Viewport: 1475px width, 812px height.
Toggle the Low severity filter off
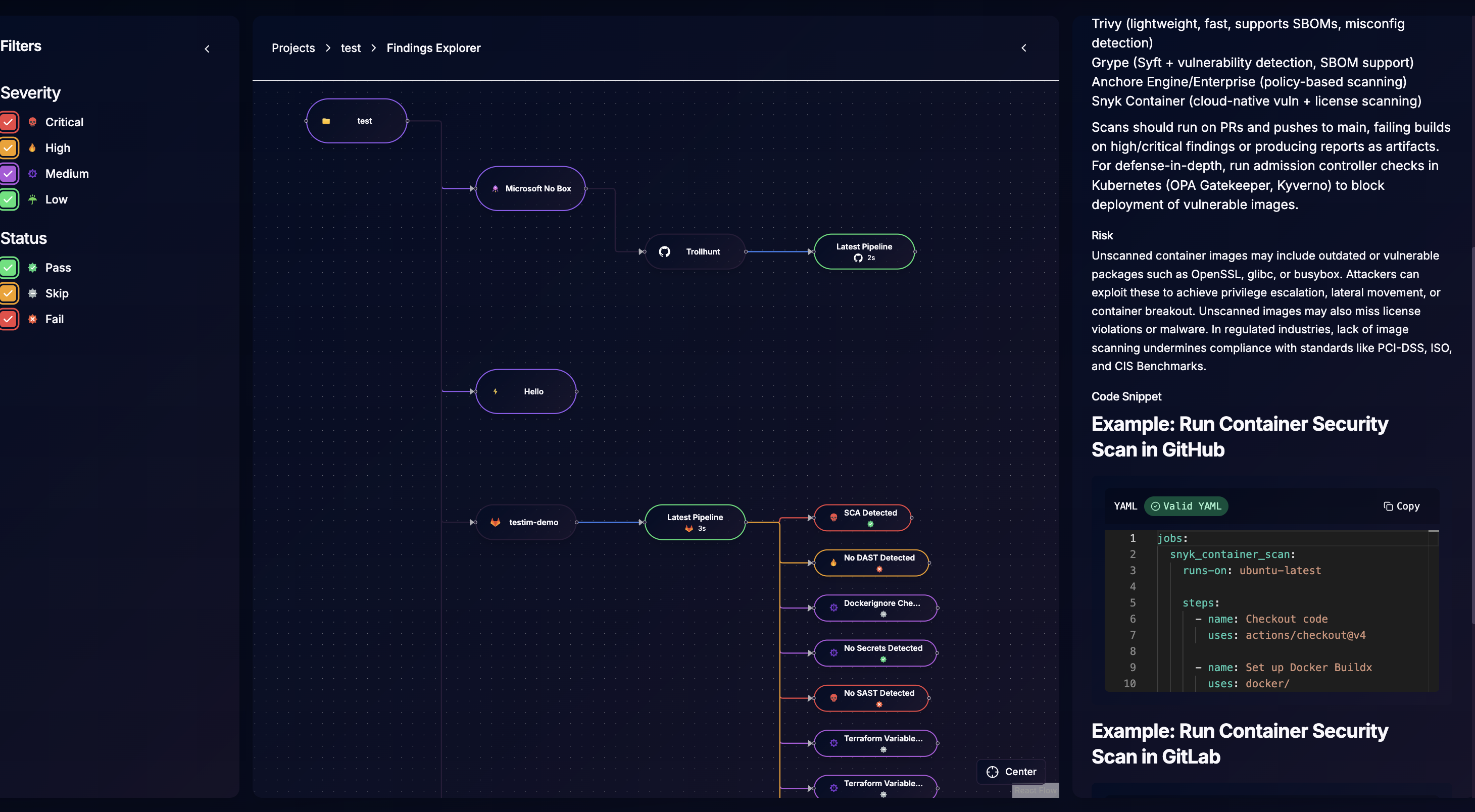[9, 199]
